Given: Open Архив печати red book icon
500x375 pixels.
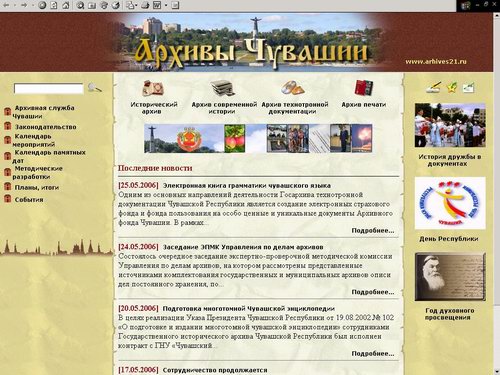Looking at the screenshot, I should (x=363, y=88).
